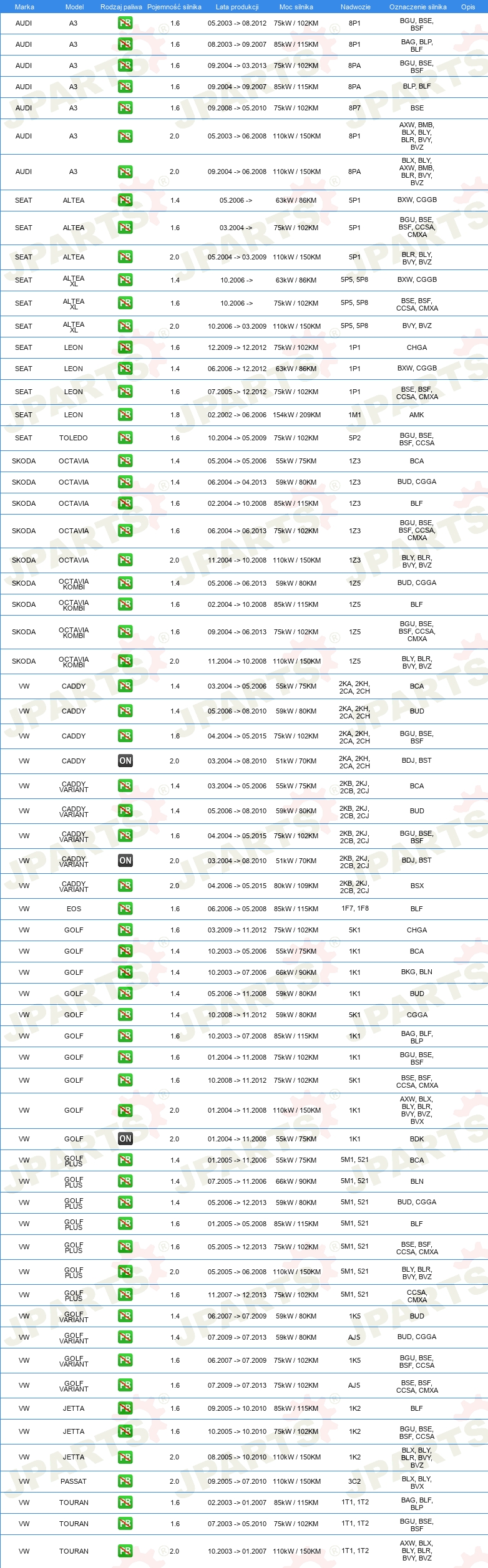Select the PASSAT model cell
488x1568 pixels.
tap(74, 1481)
